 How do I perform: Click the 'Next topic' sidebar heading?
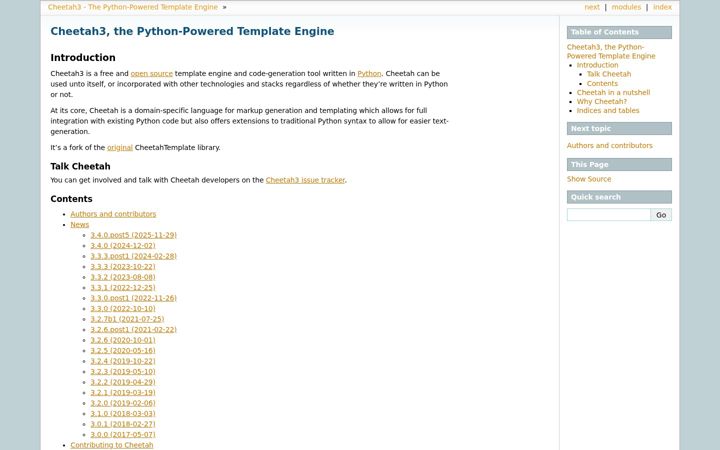(x=619, y=129)
